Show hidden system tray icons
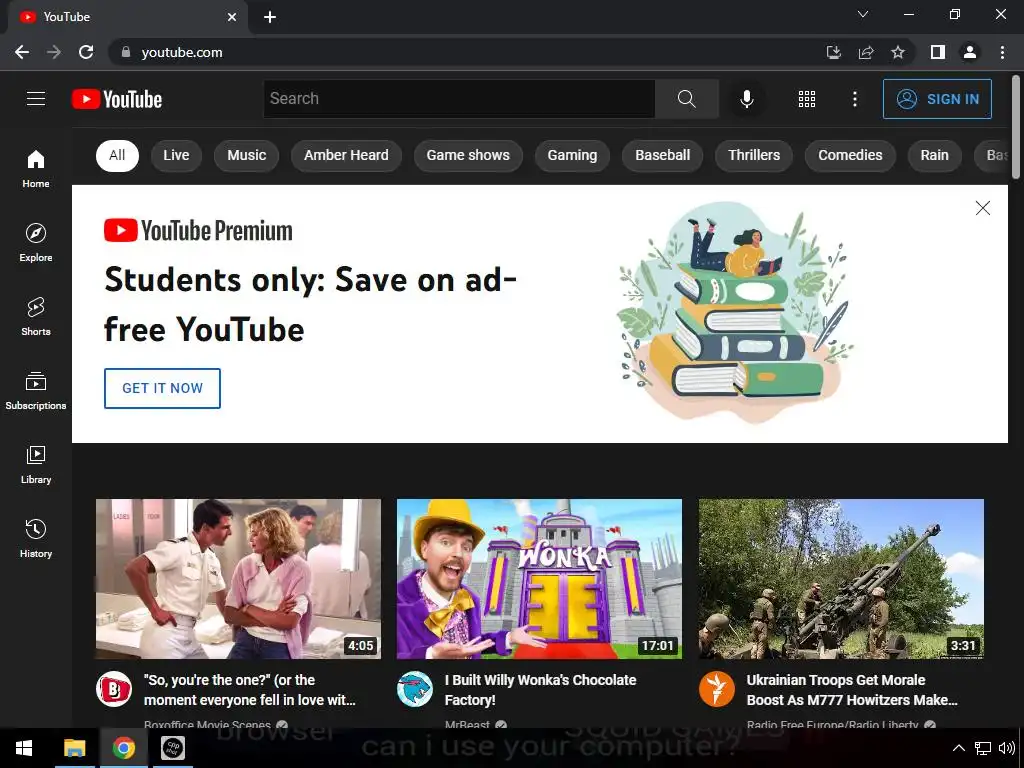This screenshot has height=768, width=1024. [958, 748]
